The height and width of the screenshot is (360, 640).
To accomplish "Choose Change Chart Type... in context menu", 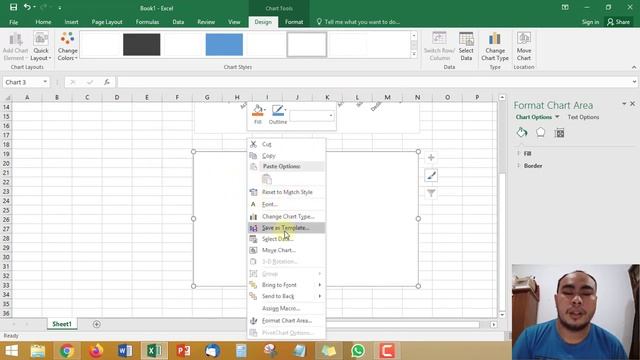I will pos(287,216).
